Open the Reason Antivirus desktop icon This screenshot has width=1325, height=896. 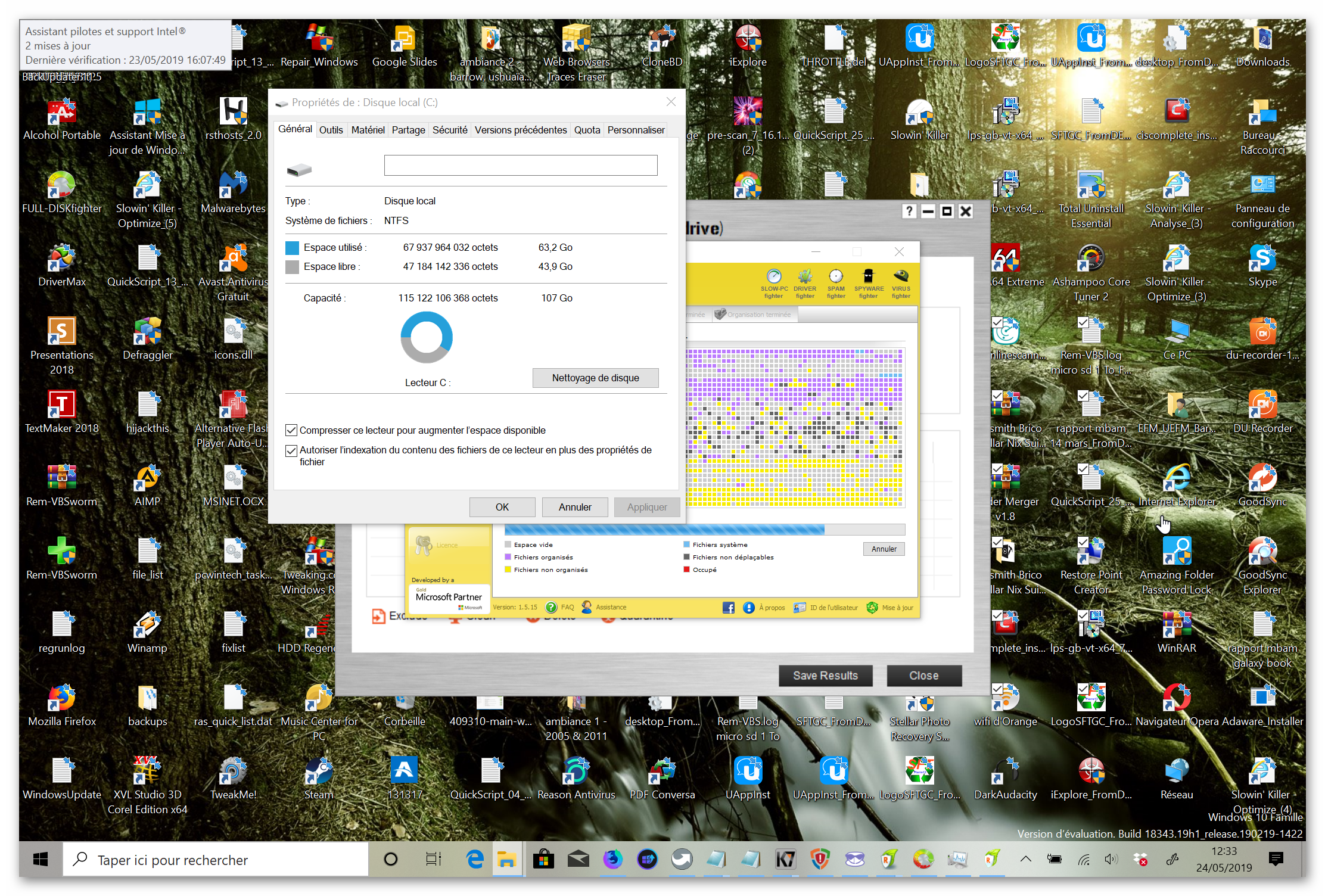point(576,779)
